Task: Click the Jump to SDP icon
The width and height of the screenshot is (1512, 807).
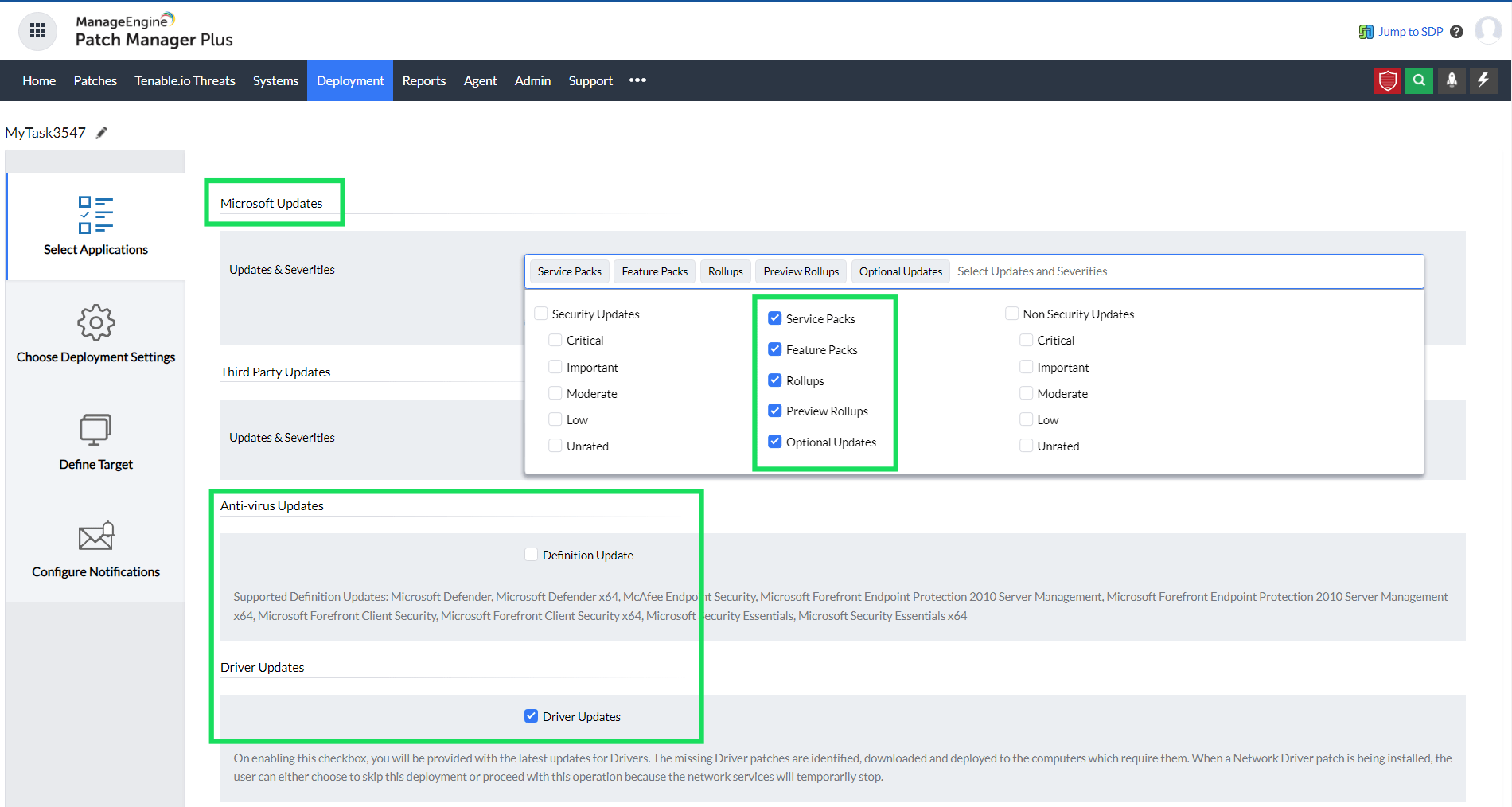Action: [x=1366, y=32]
